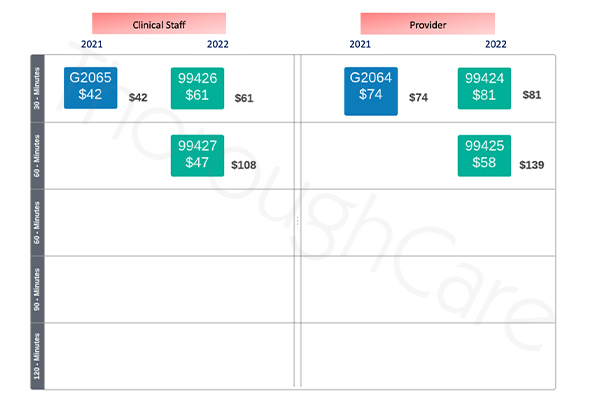Click the 2022 label under Provider
600x400 pixels.
pos(496,44)
